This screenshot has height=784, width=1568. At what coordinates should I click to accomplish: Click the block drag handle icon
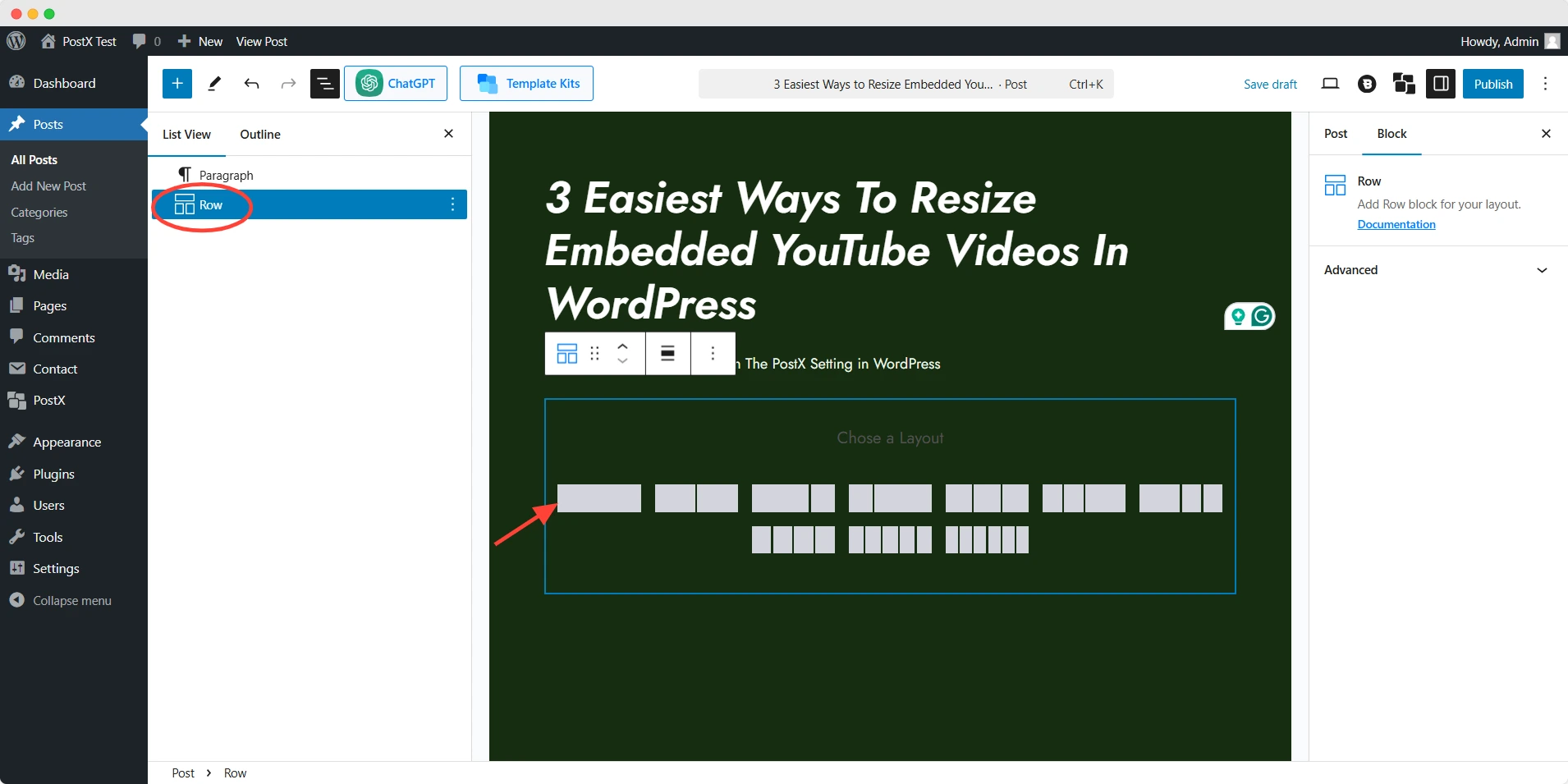(594, 353)
